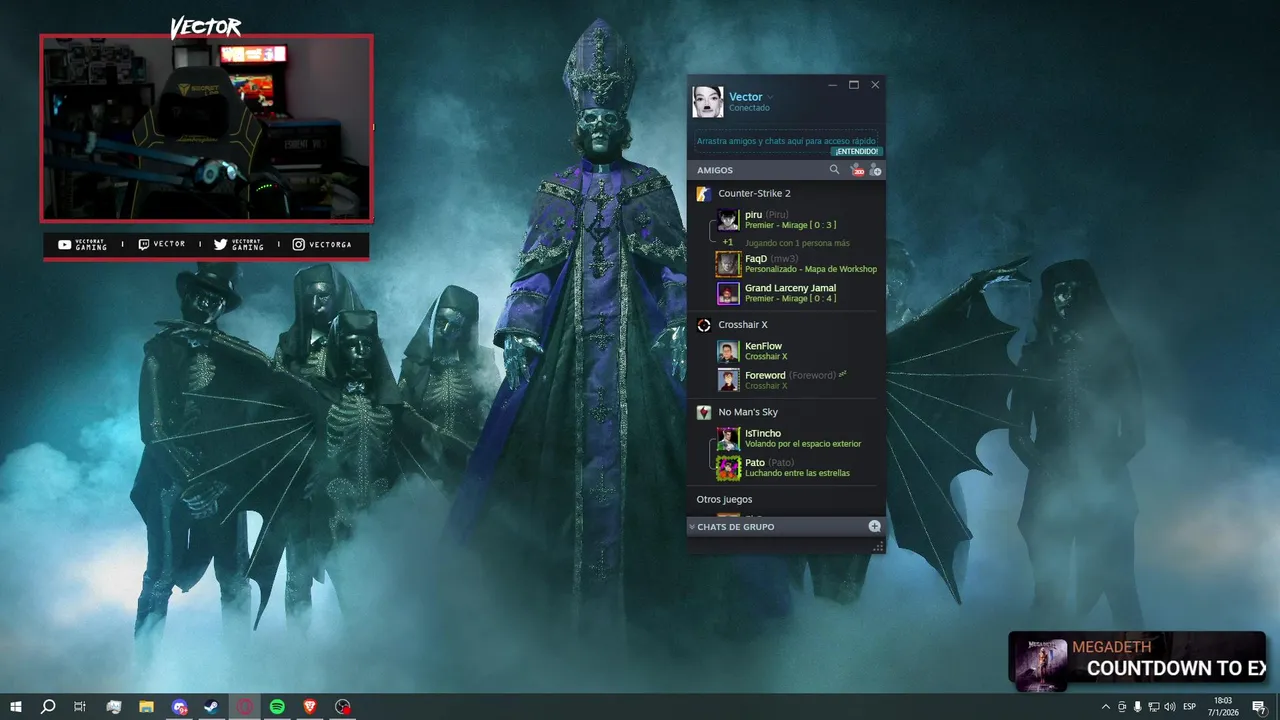This screenshot has width=1280, height=720.
Task: Click 'Volando por el espacio exterior' status
Action: (x=803, y=444)
